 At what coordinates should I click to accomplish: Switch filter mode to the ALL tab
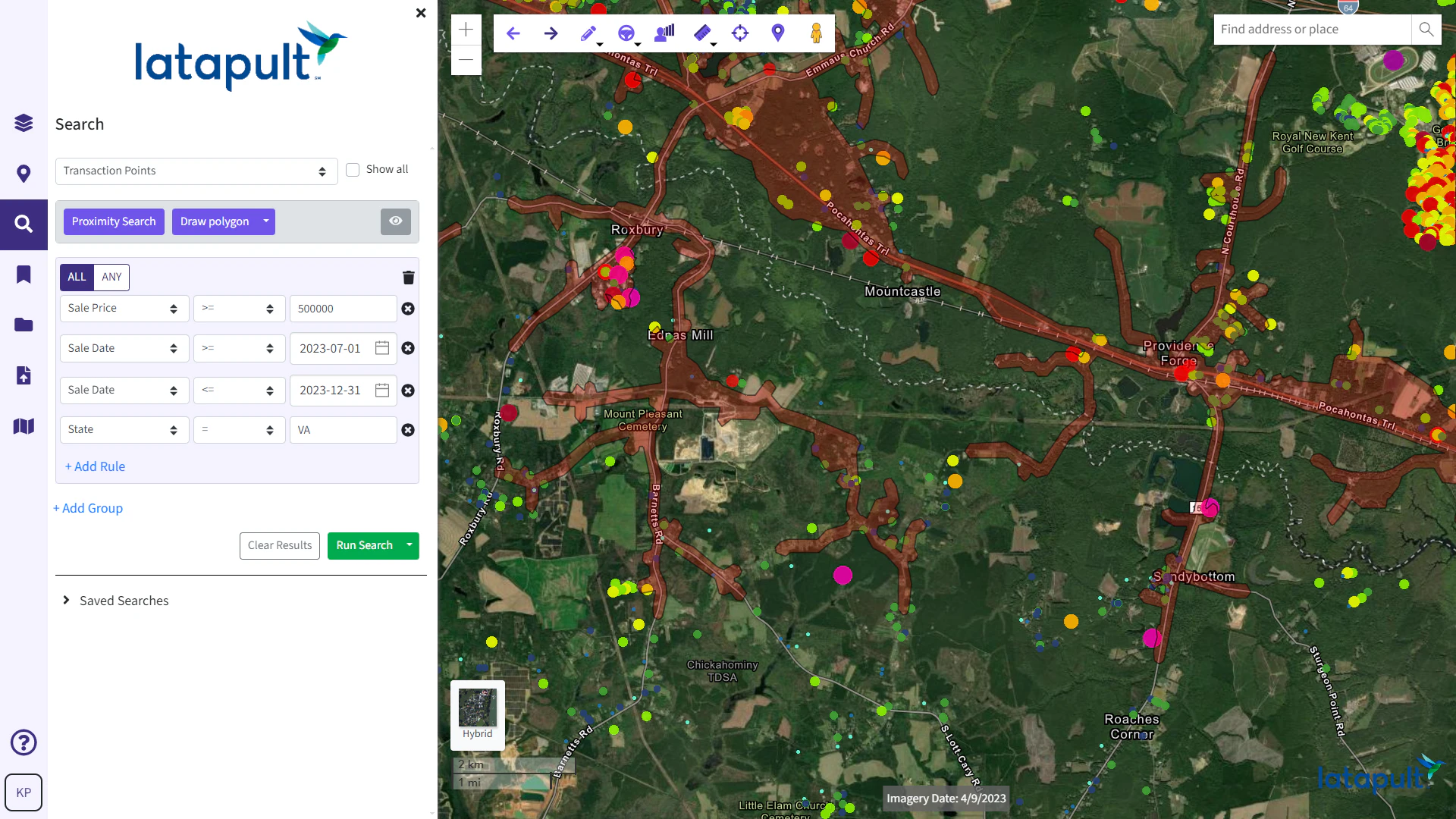[x=76, y=277]
